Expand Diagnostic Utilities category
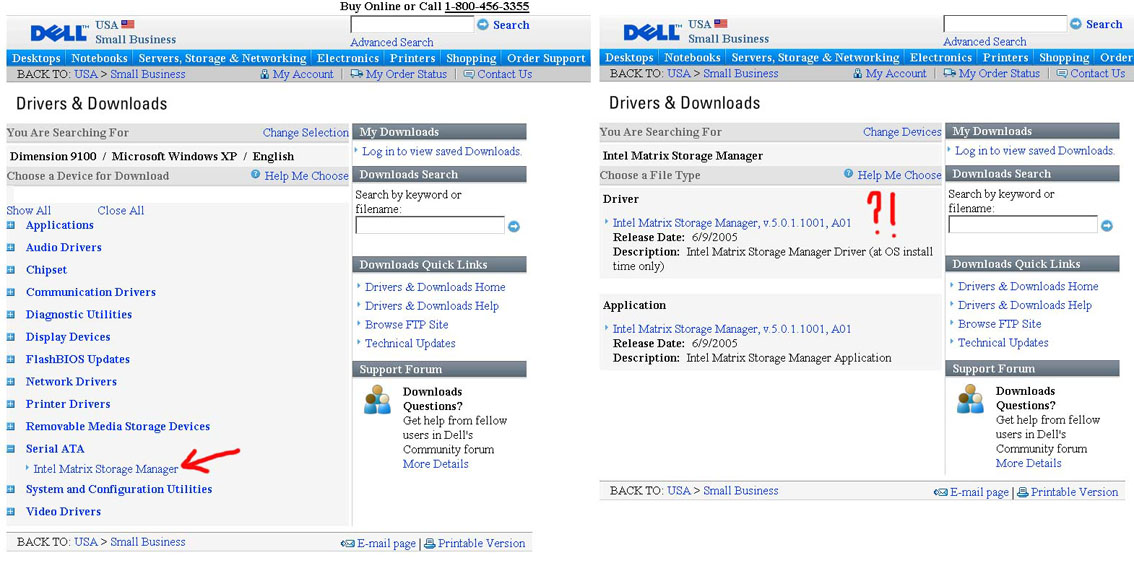1134x563 pixels. [11, 315]
